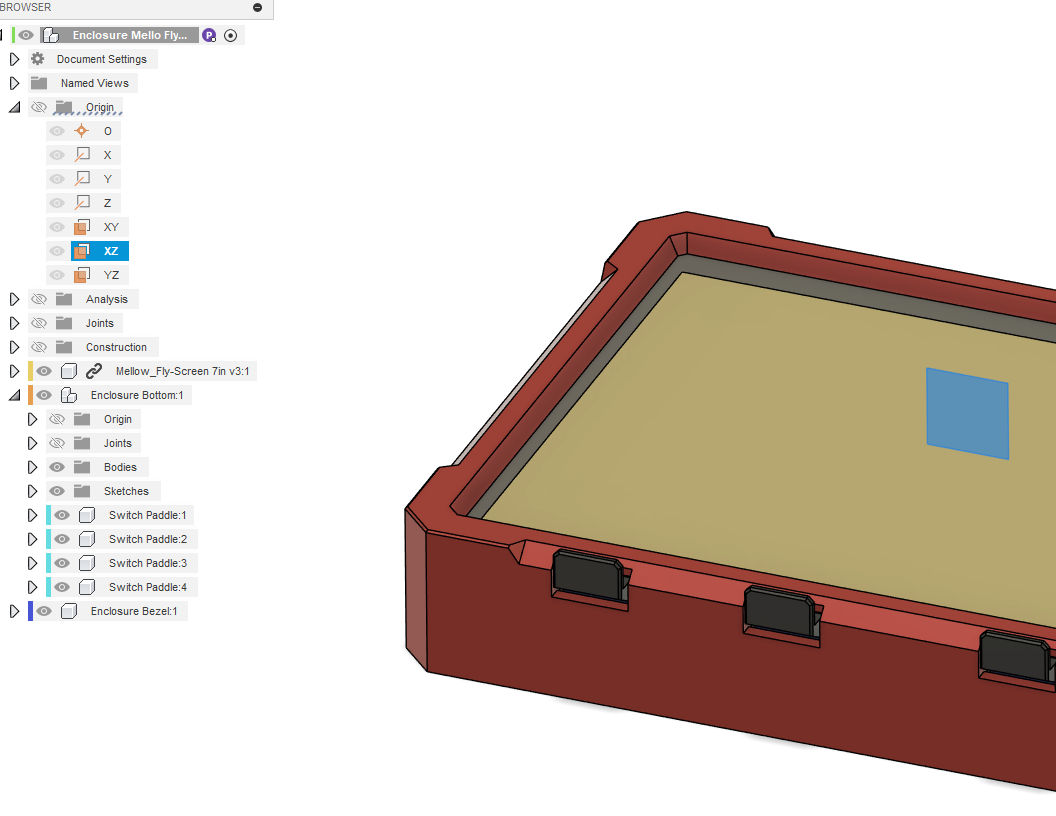Click the purple P badge on root component
This screenshot has width=1056, height=816.
(x=209, y=36)
